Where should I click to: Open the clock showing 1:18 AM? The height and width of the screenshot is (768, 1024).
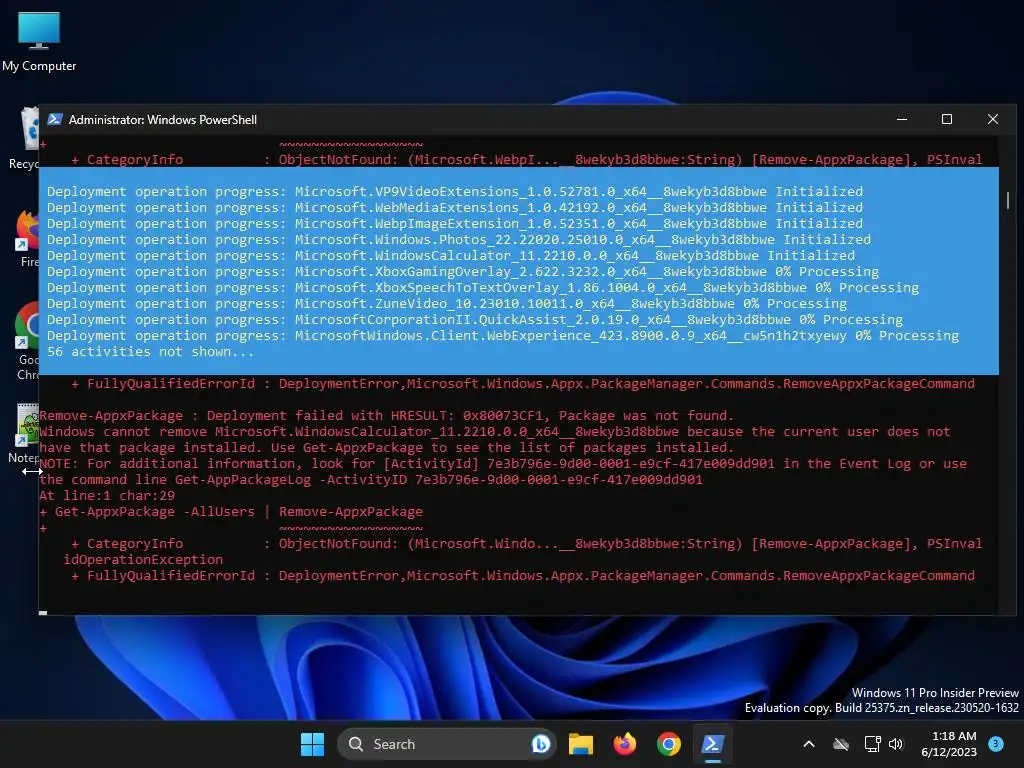(x=948, y=744)
